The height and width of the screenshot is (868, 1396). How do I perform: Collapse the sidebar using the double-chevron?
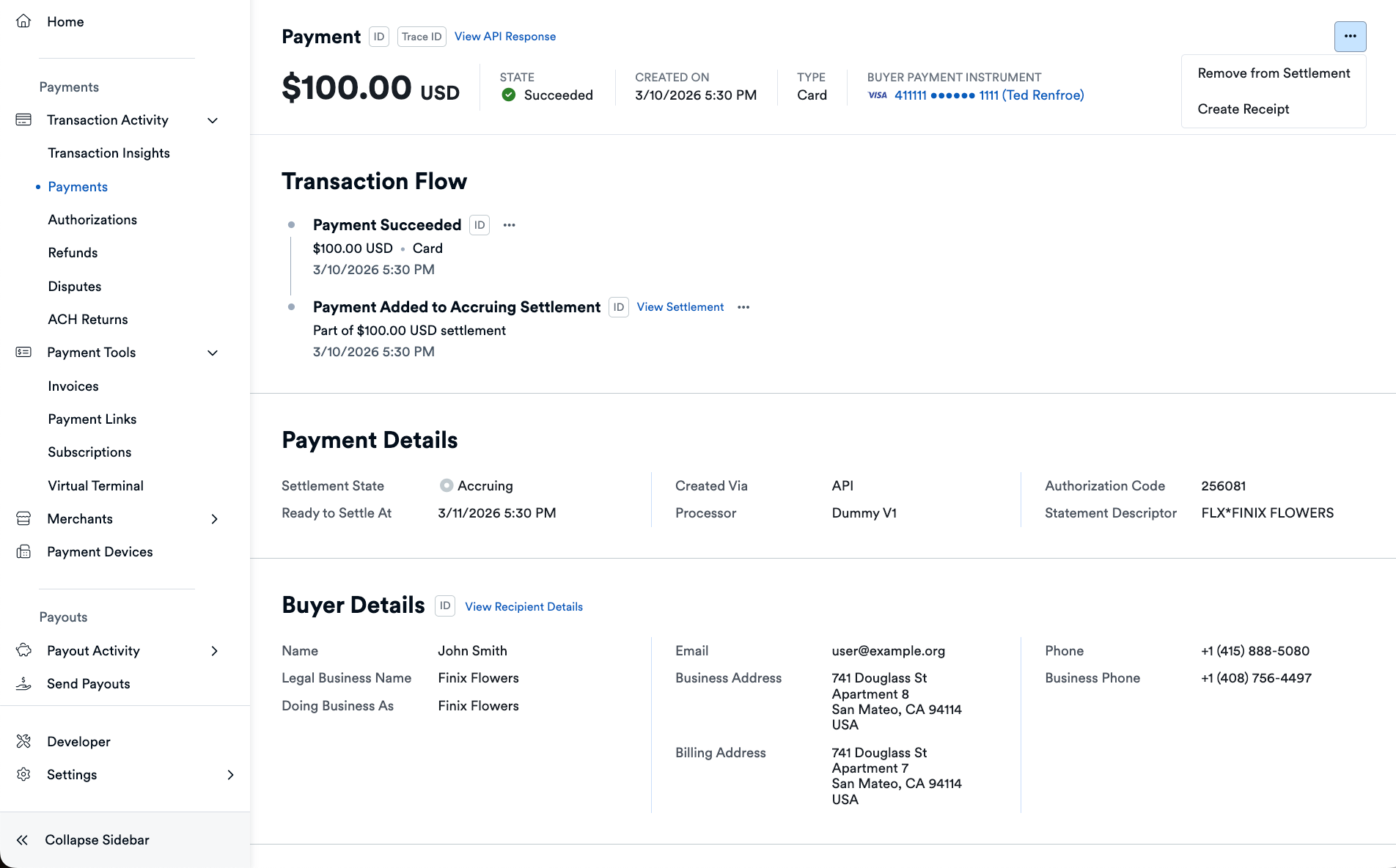[x=22, y=839]
